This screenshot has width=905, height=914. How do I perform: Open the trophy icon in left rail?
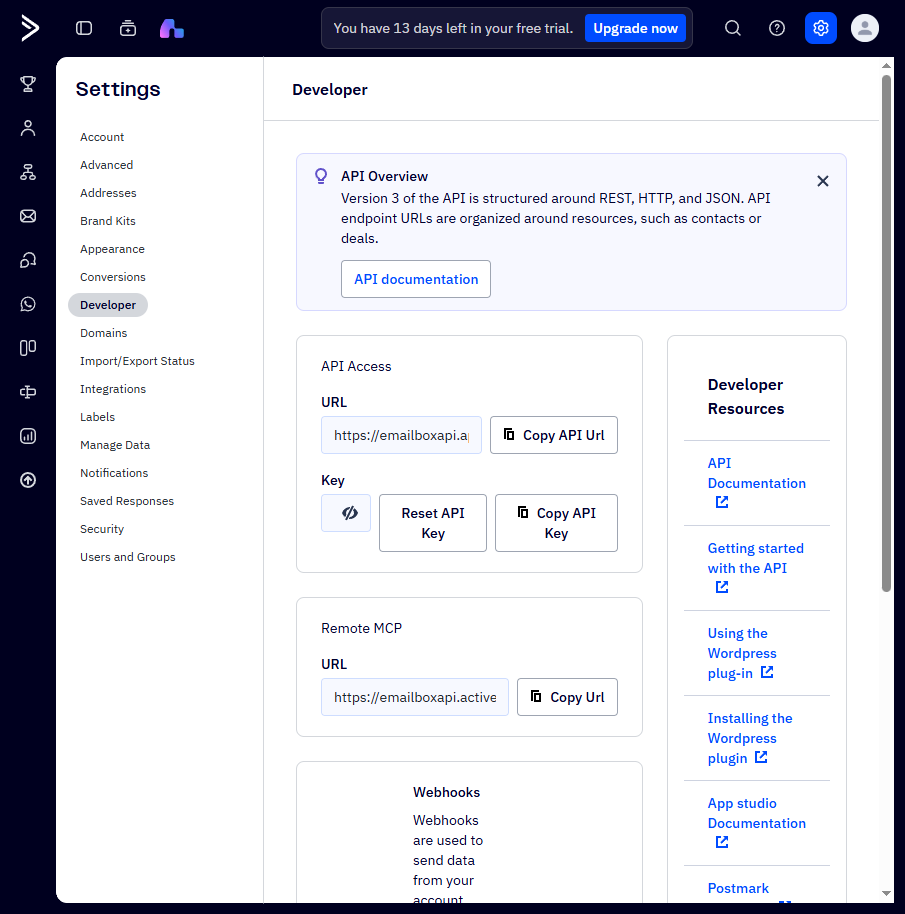[28, 84]
